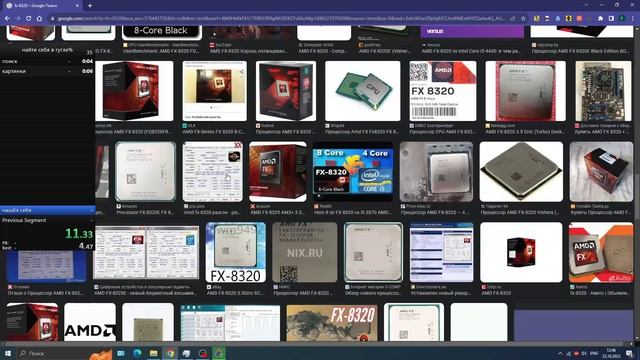Open the white AMD logo image

coord(90,322)
